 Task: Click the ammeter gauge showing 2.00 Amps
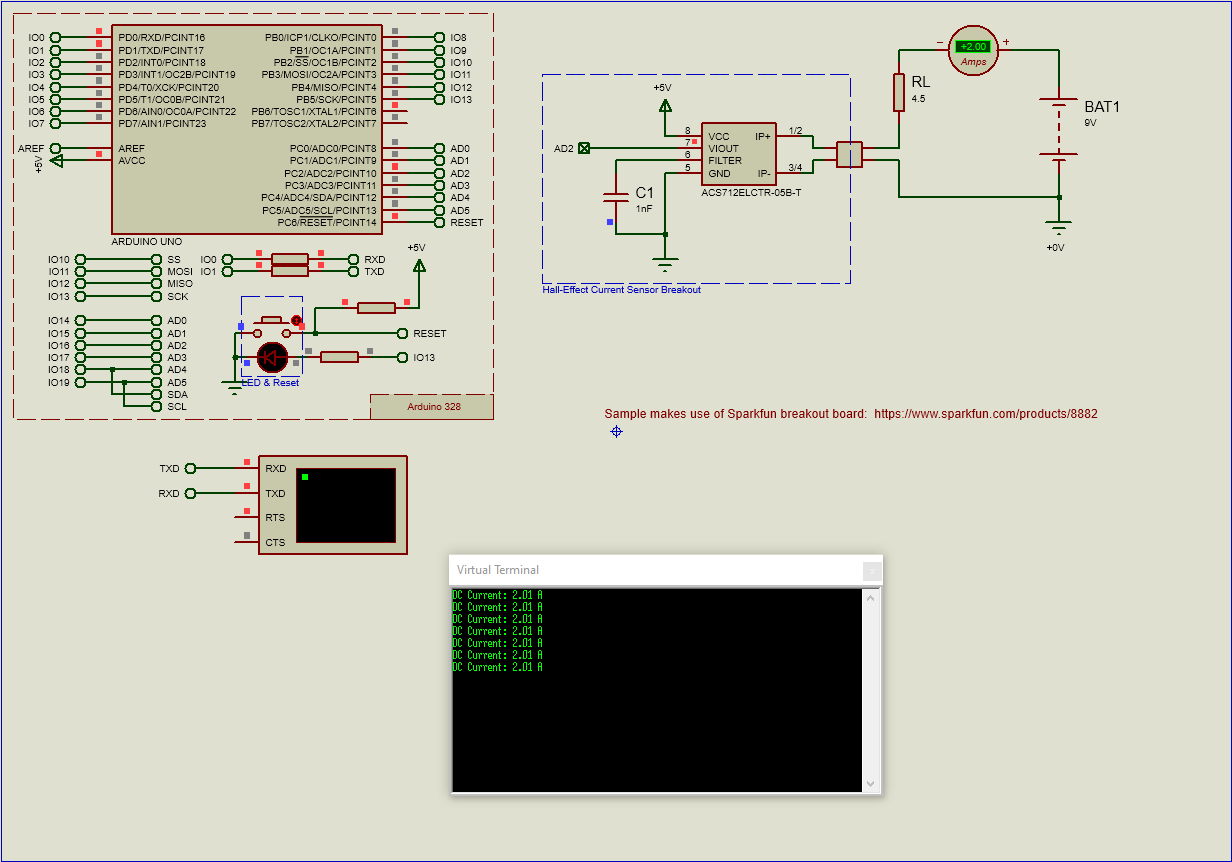[971, 50]
